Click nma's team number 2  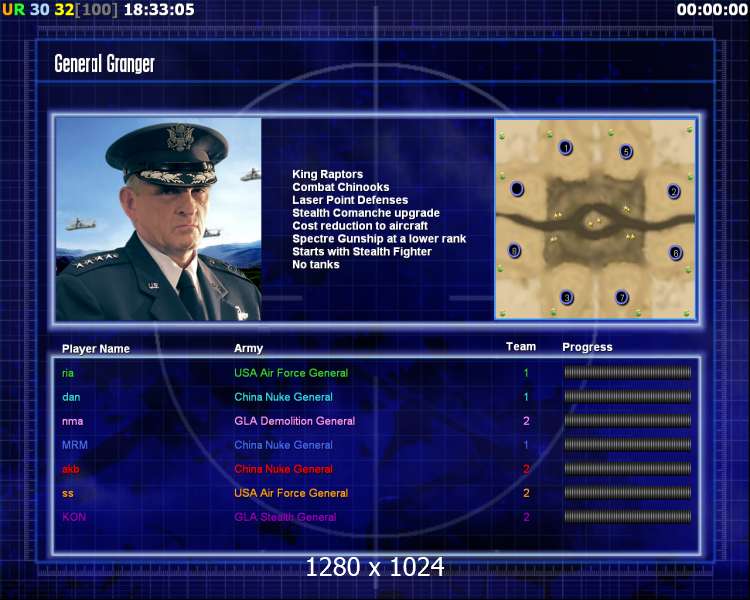point(526,421)
